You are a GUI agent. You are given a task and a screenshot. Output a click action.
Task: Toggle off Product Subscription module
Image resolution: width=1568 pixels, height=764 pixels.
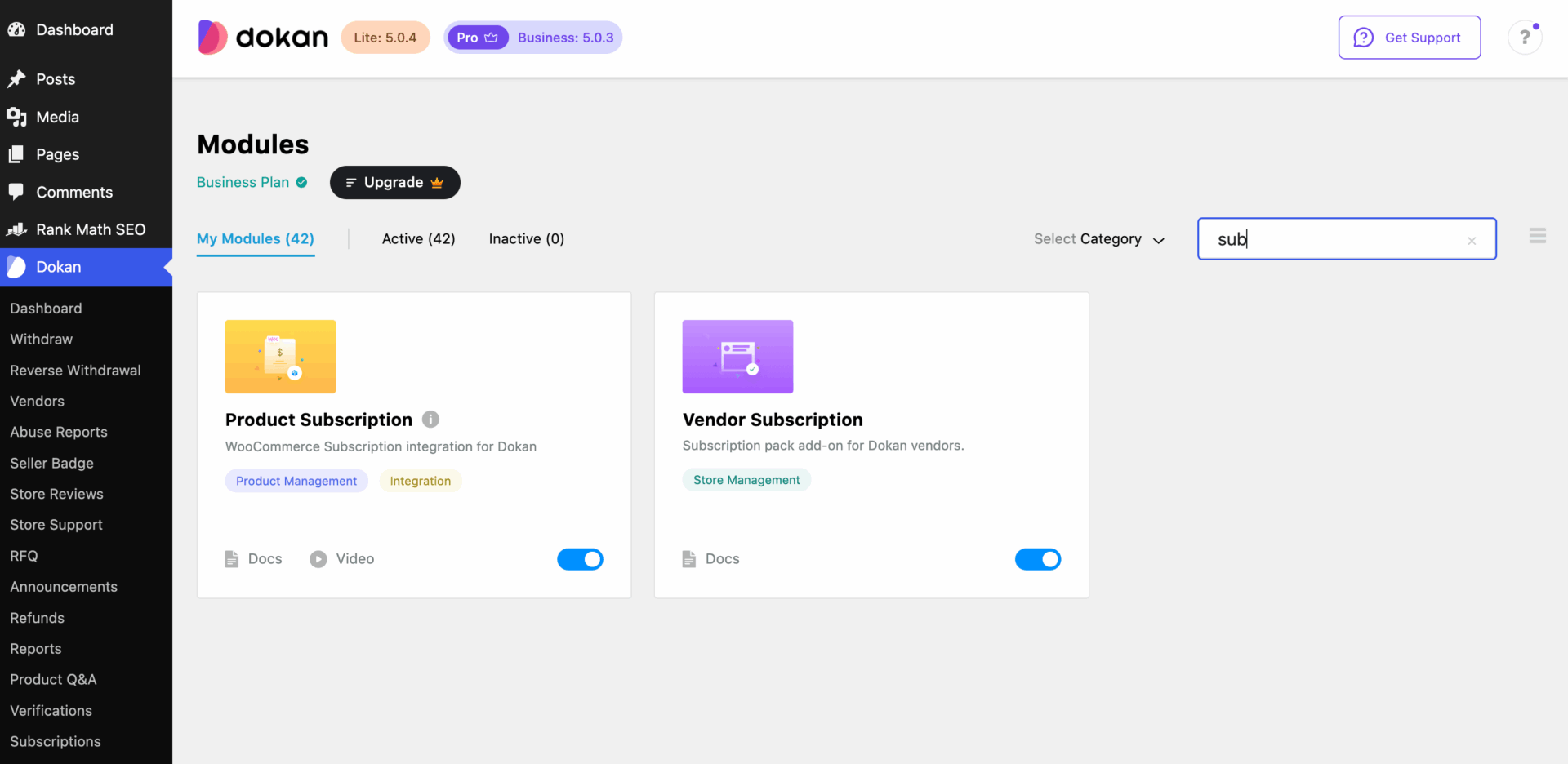click(x=580, y=559)
